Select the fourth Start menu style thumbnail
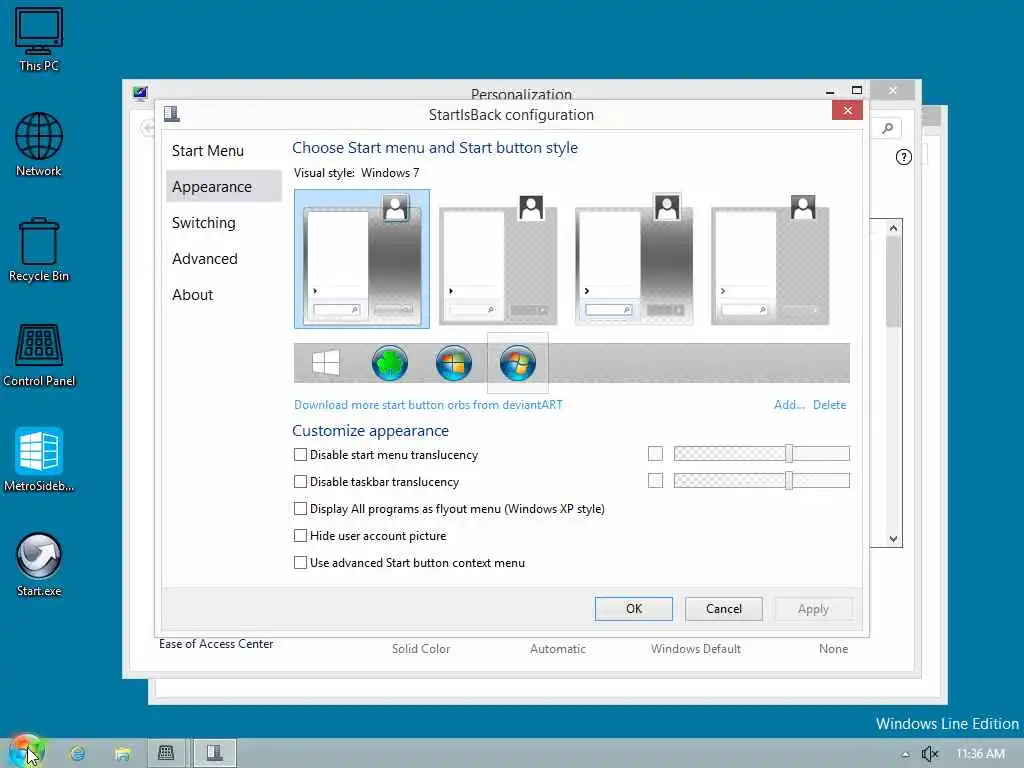1024x768 pixels. pyautogui.click(x=770, y=259)
